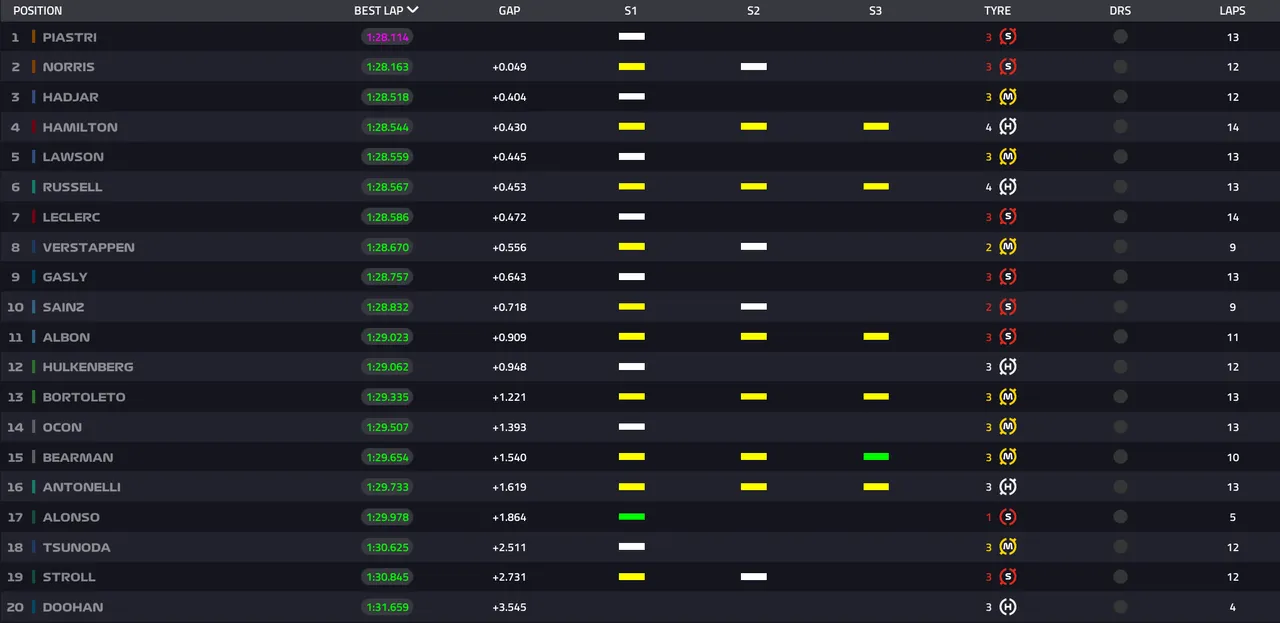Screen dimensions: 1280x623
Task: Click the +3.545 gap value
Action: point(509,607)
